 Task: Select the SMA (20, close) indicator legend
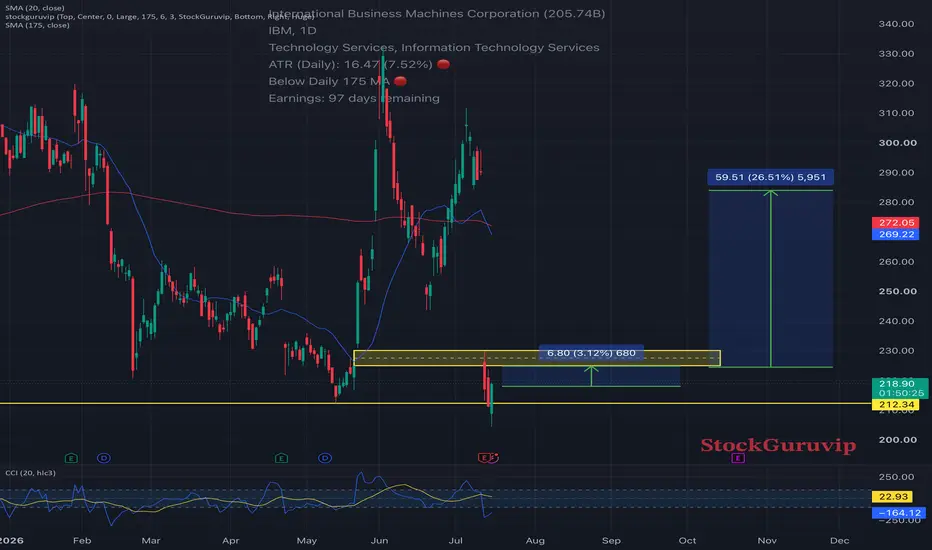point(34,8)
